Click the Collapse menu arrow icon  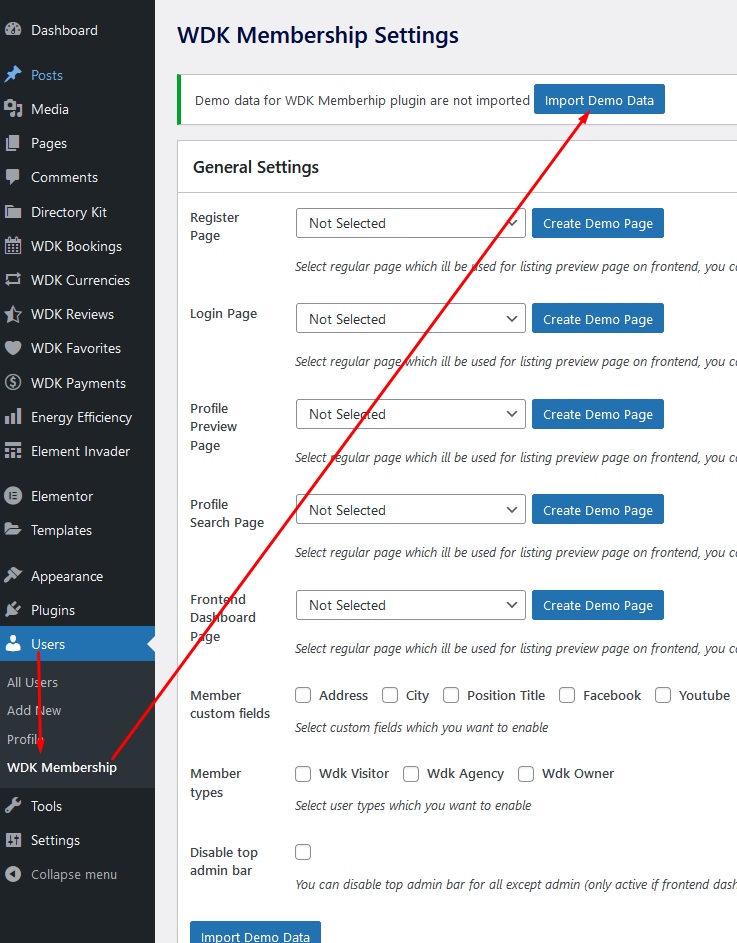13,874
